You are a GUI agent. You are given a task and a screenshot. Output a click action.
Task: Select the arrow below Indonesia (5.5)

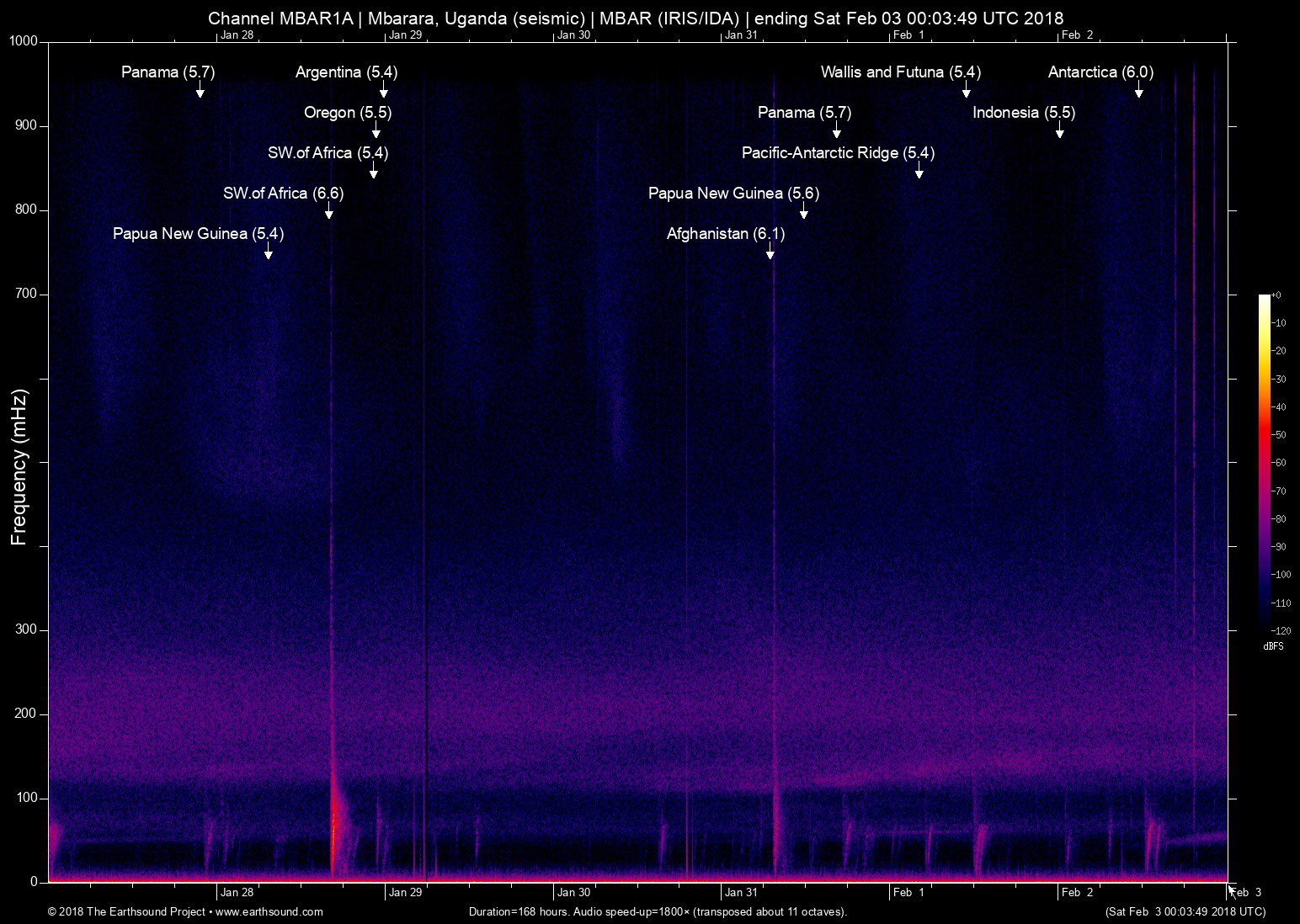pyautogui.click(x=1059, y=130)
